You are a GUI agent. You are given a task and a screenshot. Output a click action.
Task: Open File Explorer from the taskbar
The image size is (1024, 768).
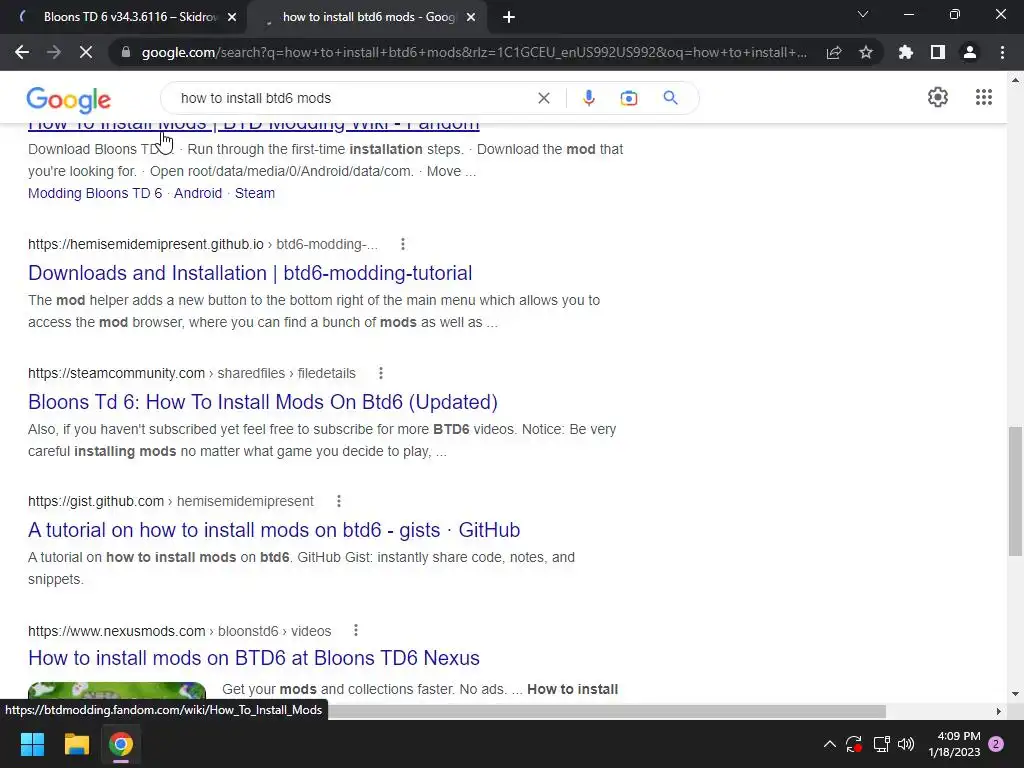[76, 744]
